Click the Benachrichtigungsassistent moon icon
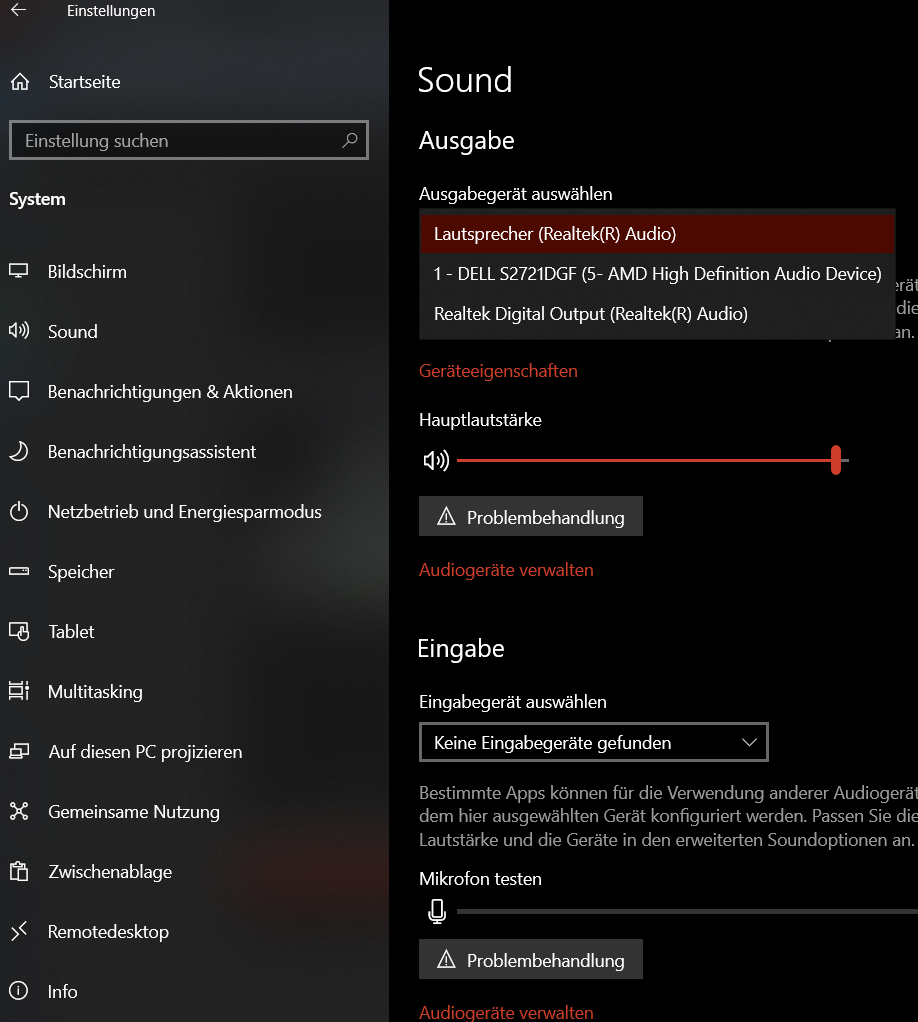This screenshot has height=1022, width=918. (x=19, y=452)
